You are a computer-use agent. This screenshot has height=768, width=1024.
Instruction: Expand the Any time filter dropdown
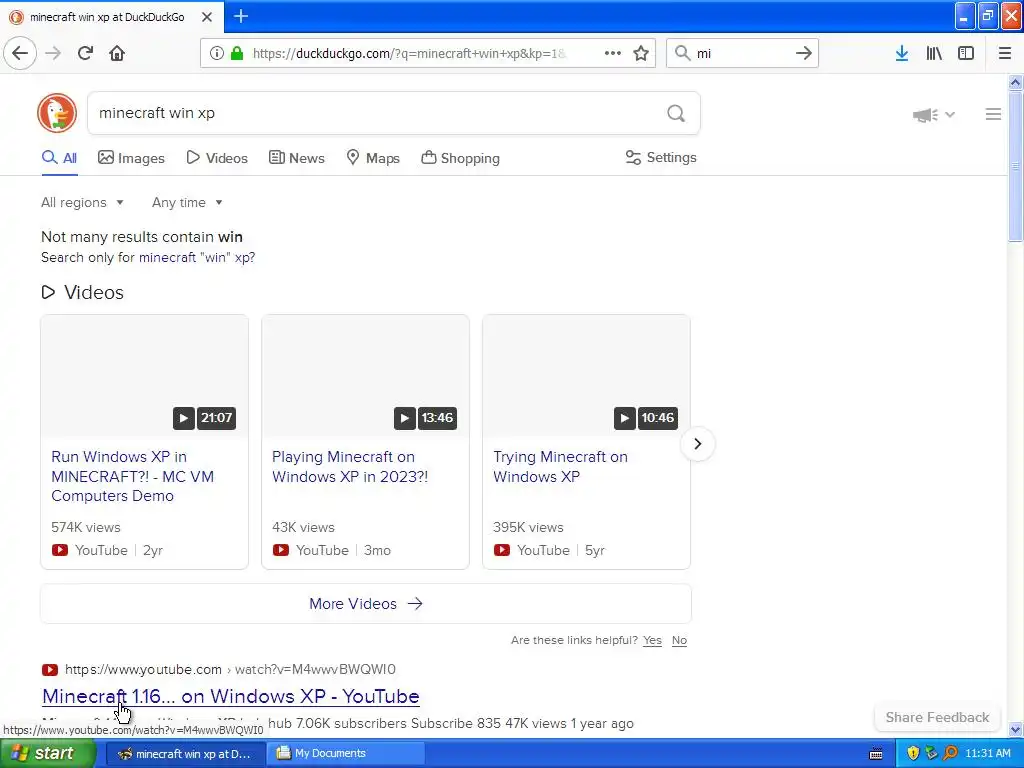187,202
